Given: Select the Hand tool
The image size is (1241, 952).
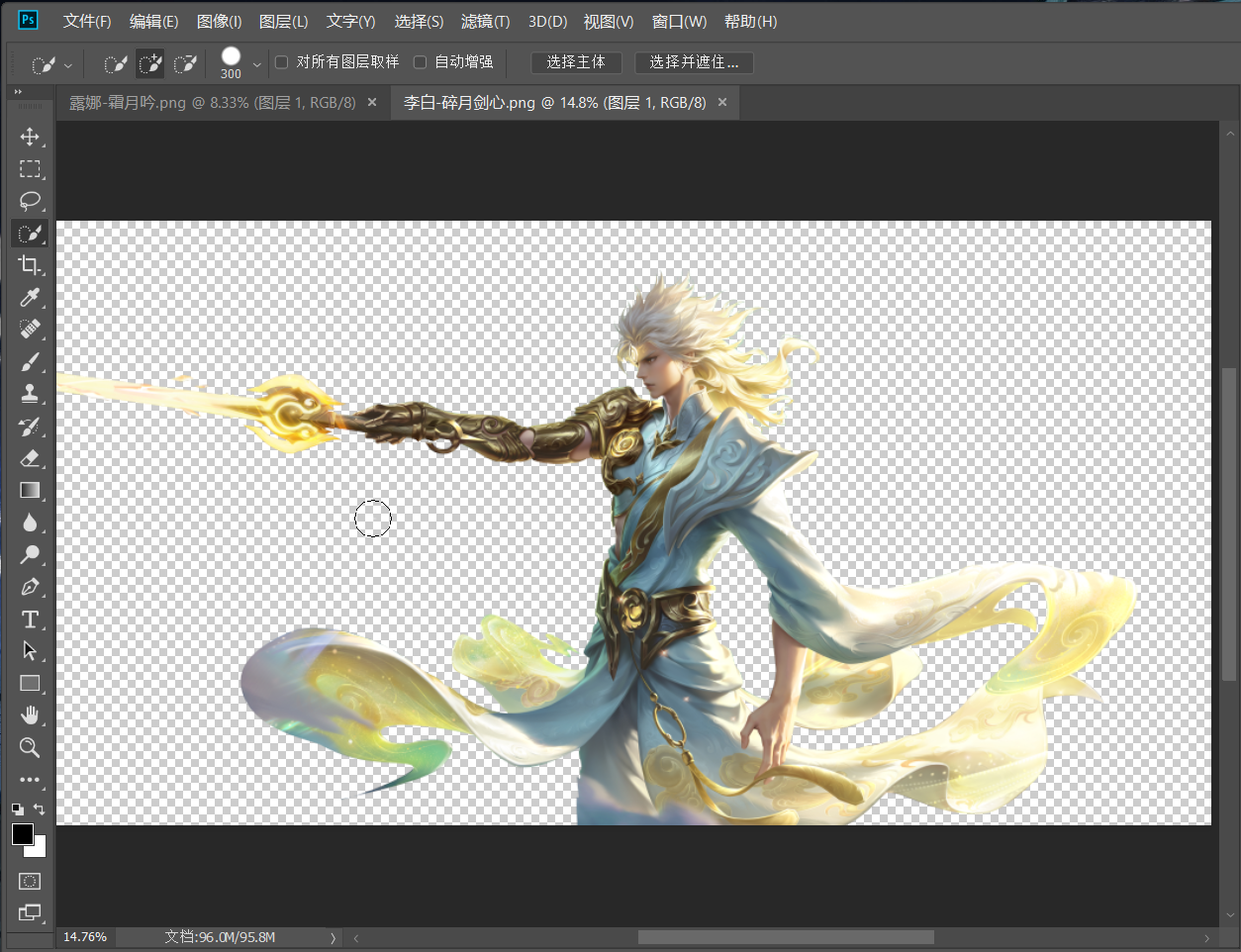Looking at the screenshot, I should click(x=30, y=715).
